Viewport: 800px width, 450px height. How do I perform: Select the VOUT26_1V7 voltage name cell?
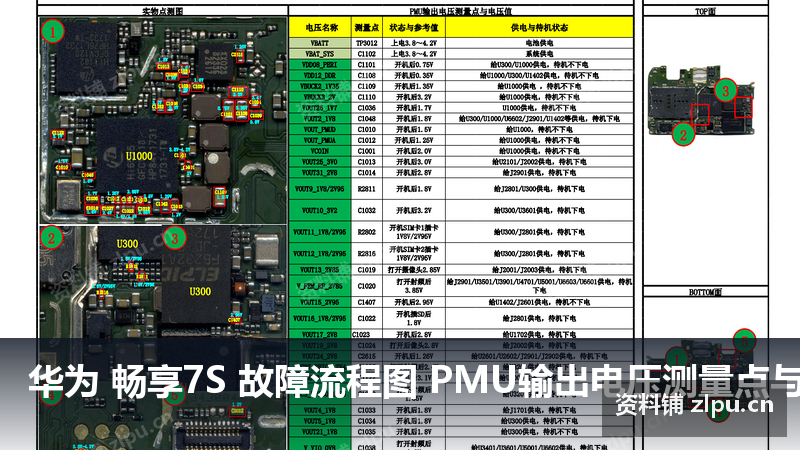tap(320, 108)
